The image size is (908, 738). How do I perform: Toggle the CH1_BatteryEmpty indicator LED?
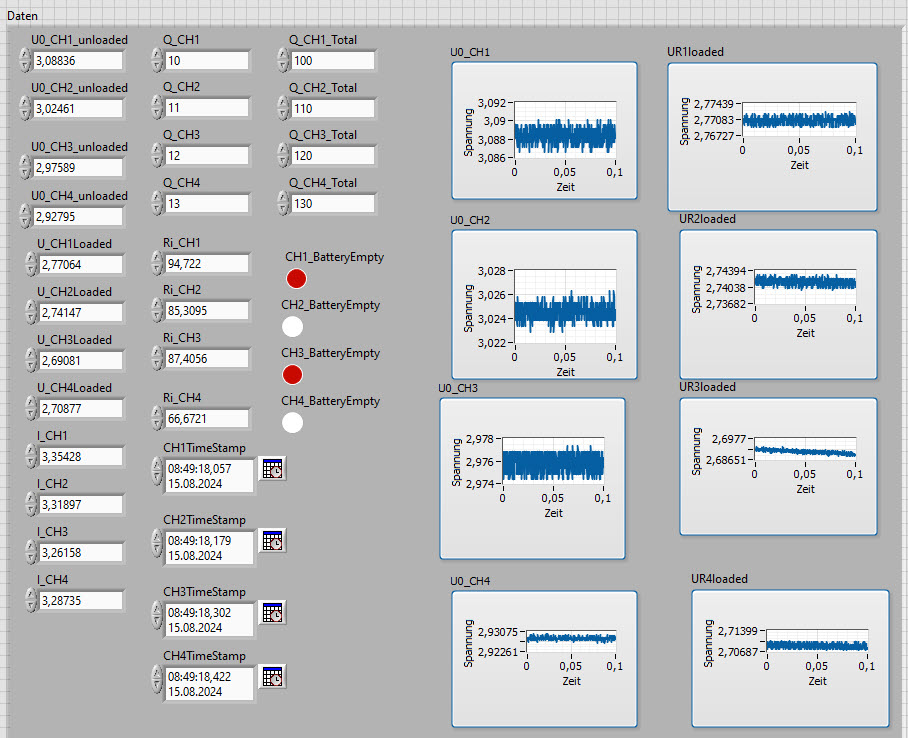296,279
